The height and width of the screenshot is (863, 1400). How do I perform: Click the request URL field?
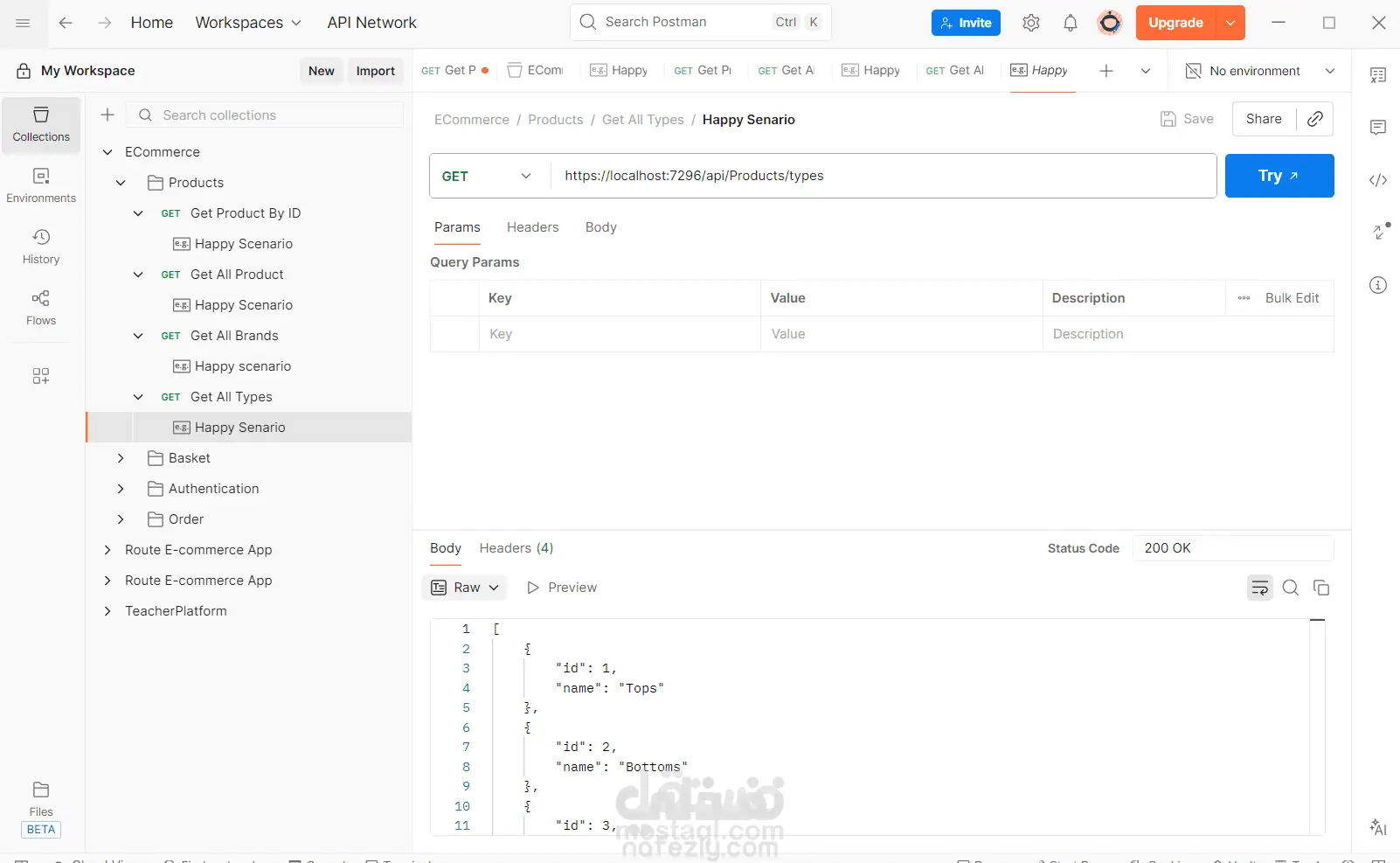(883, 176)
